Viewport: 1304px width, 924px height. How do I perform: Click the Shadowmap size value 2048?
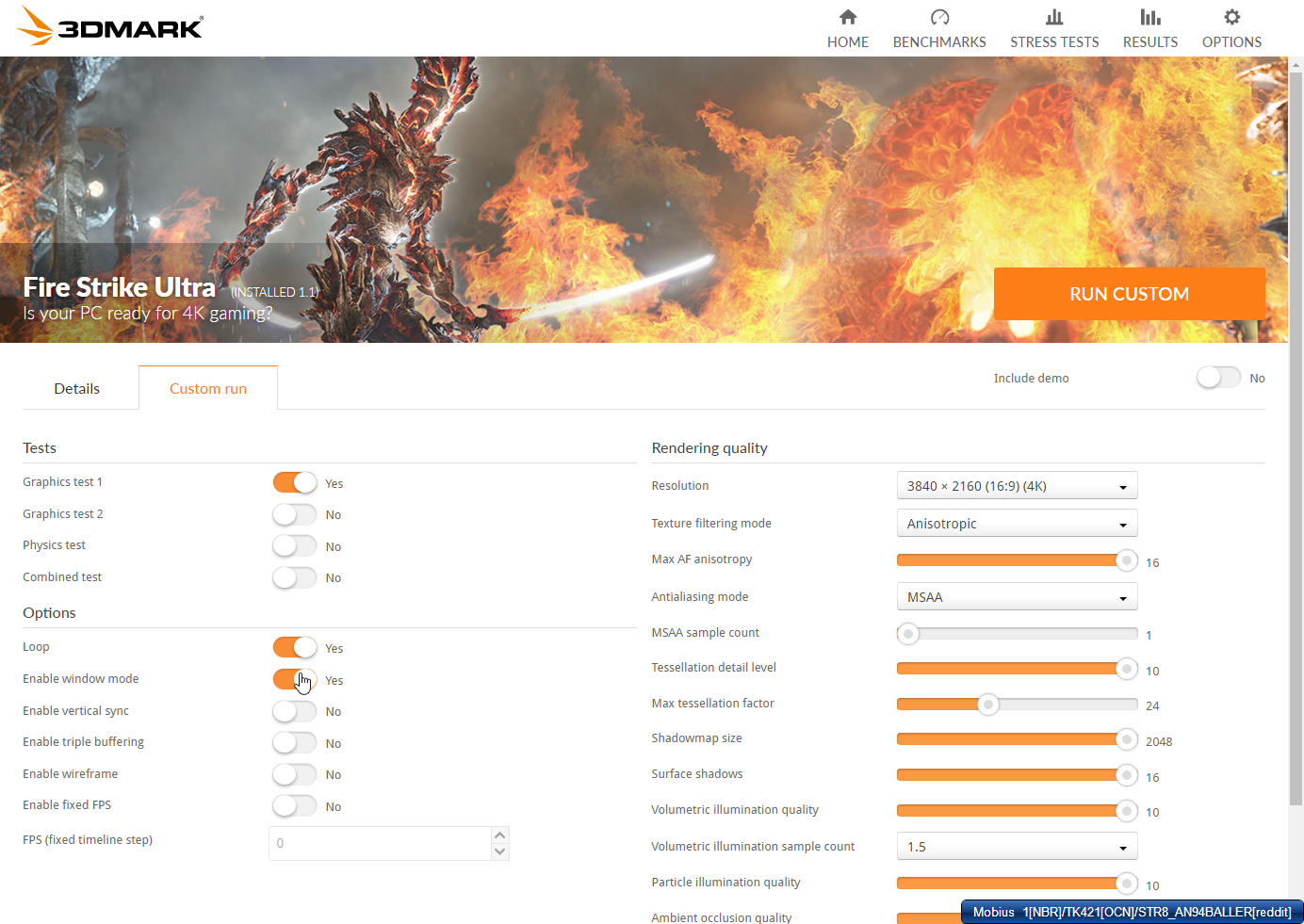[x=1159, y=742]
